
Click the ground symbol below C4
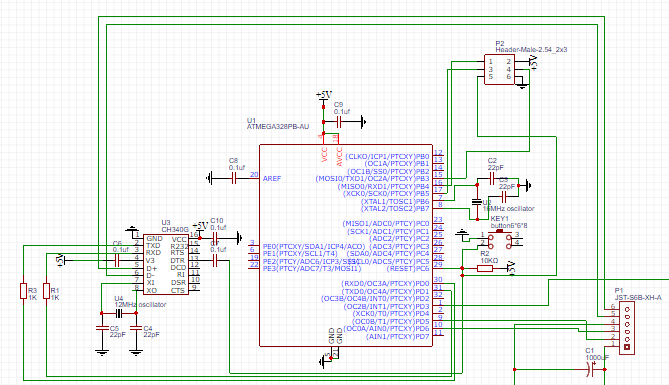pos(136,353)
